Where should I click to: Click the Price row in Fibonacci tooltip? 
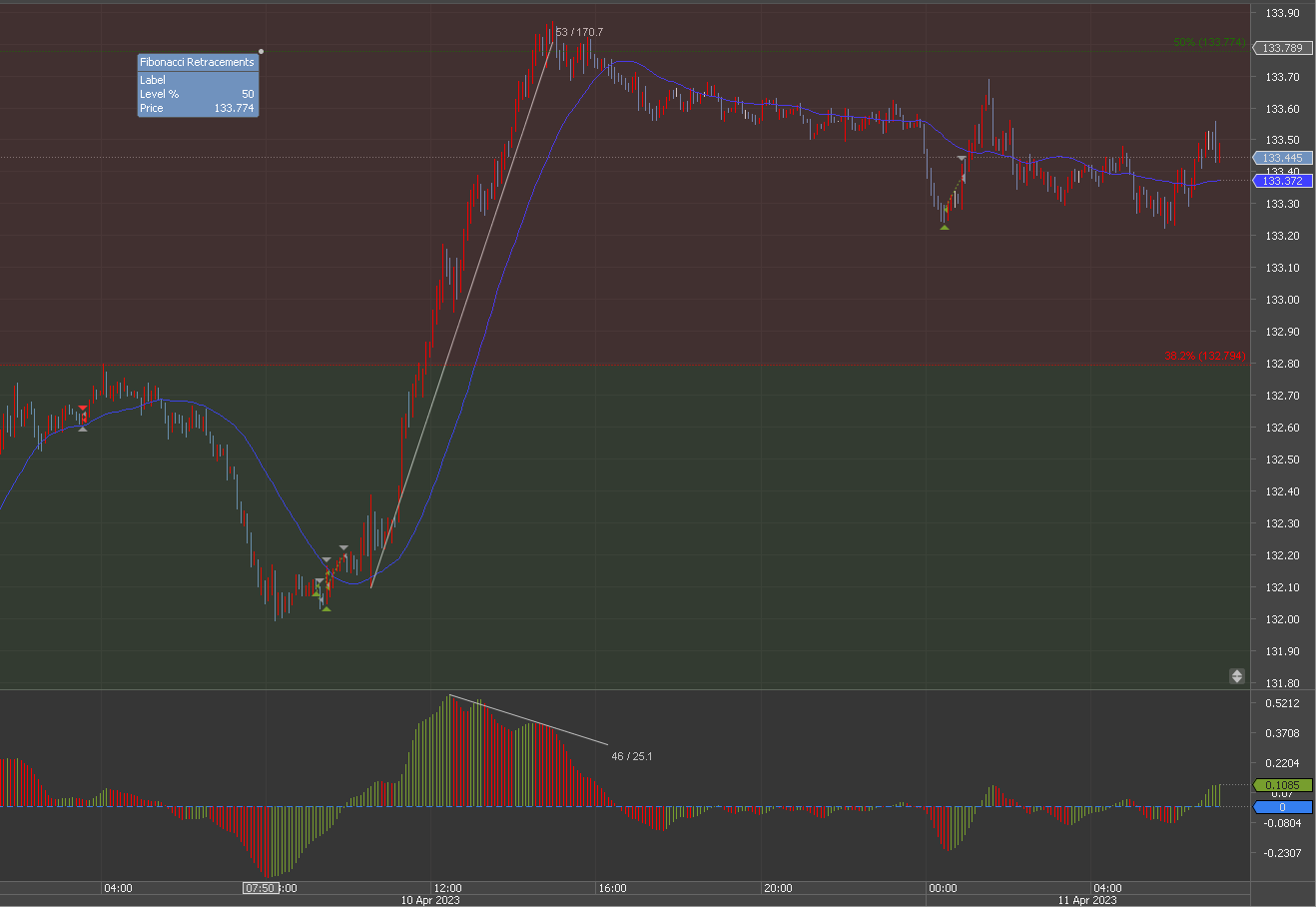[197, 108]
